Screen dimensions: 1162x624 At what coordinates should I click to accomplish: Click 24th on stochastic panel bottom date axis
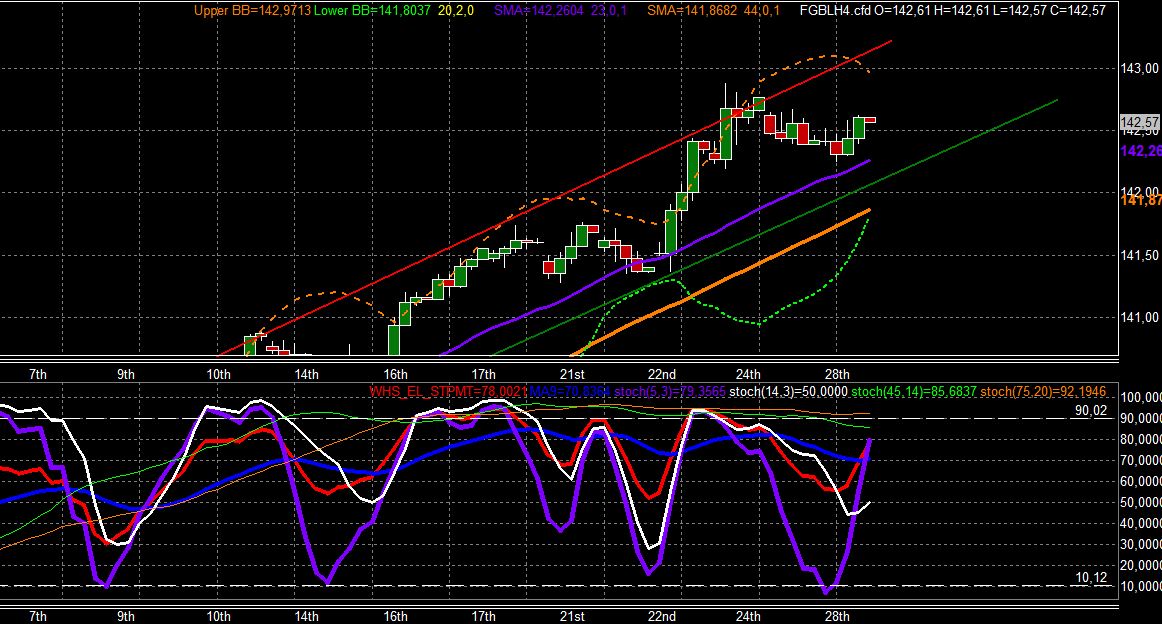(x=748, y=616)
